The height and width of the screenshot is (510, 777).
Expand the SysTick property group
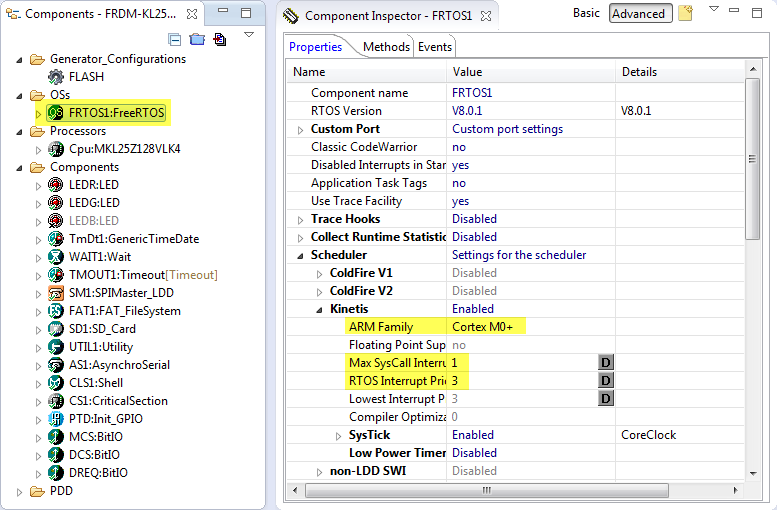[x=338, y=436]
